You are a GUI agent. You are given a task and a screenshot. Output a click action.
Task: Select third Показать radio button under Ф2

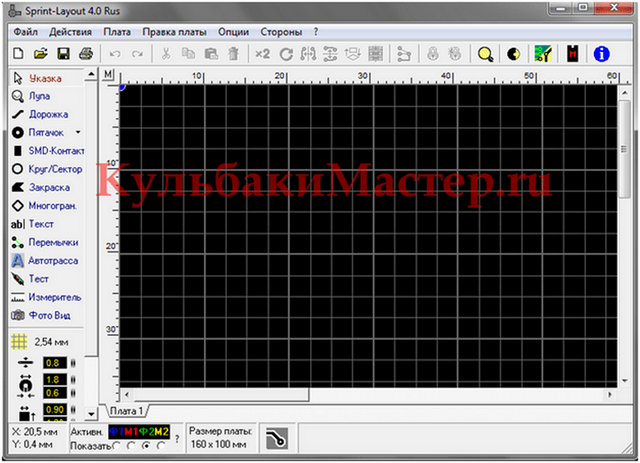146,446
